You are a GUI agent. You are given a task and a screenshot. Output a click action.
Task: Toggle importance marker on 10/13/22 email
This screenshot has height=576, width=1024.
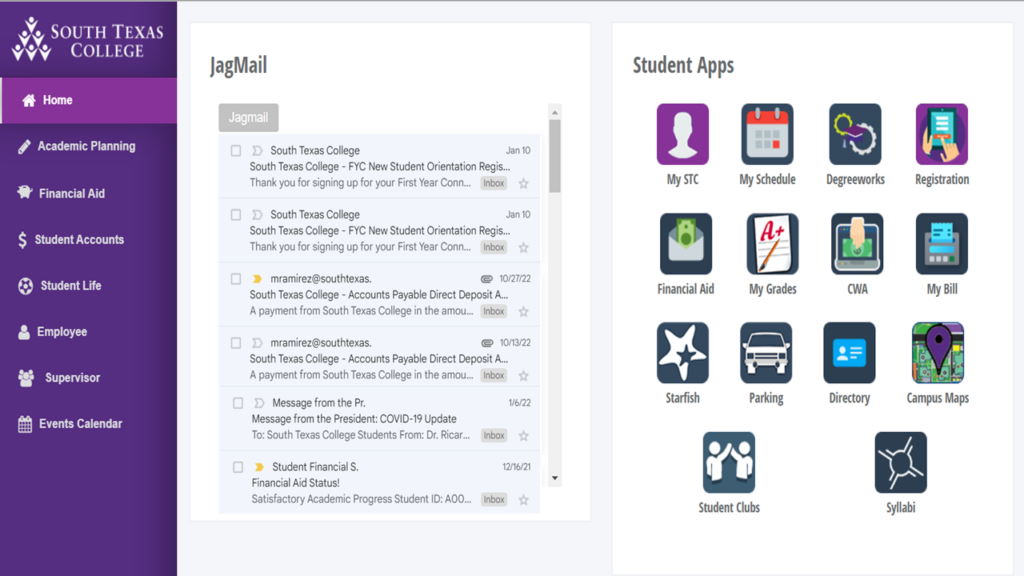257,343
